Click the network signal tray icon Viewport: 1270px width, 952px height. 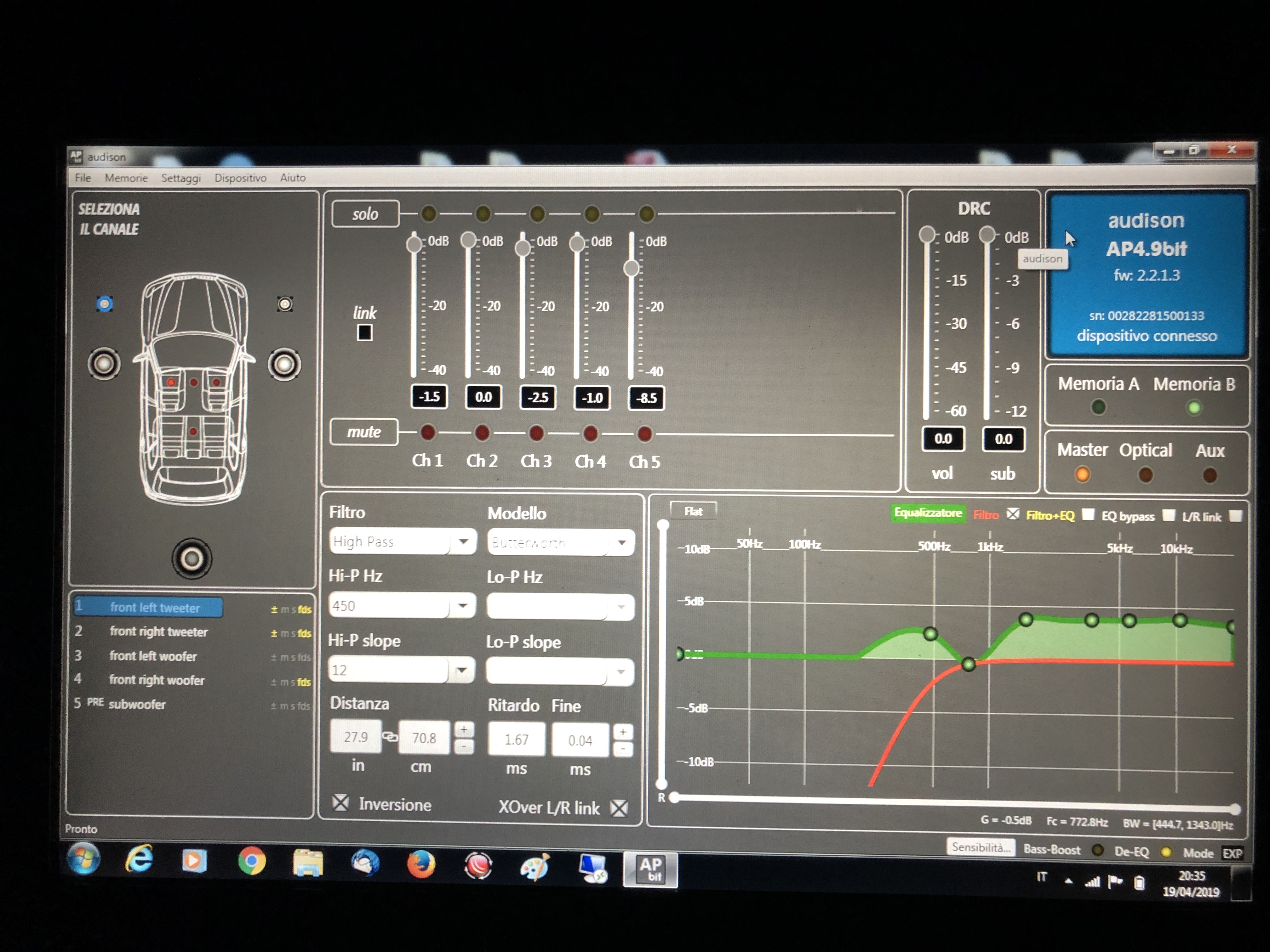click(x=1092, y=882)
